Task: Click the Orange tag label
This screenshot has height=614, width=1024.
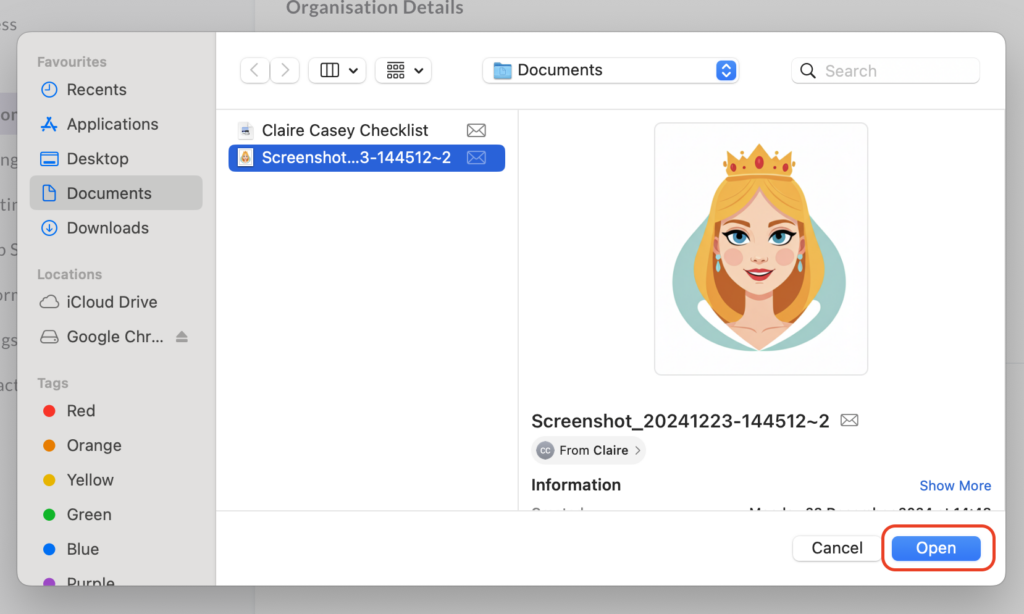Action: 94,445
